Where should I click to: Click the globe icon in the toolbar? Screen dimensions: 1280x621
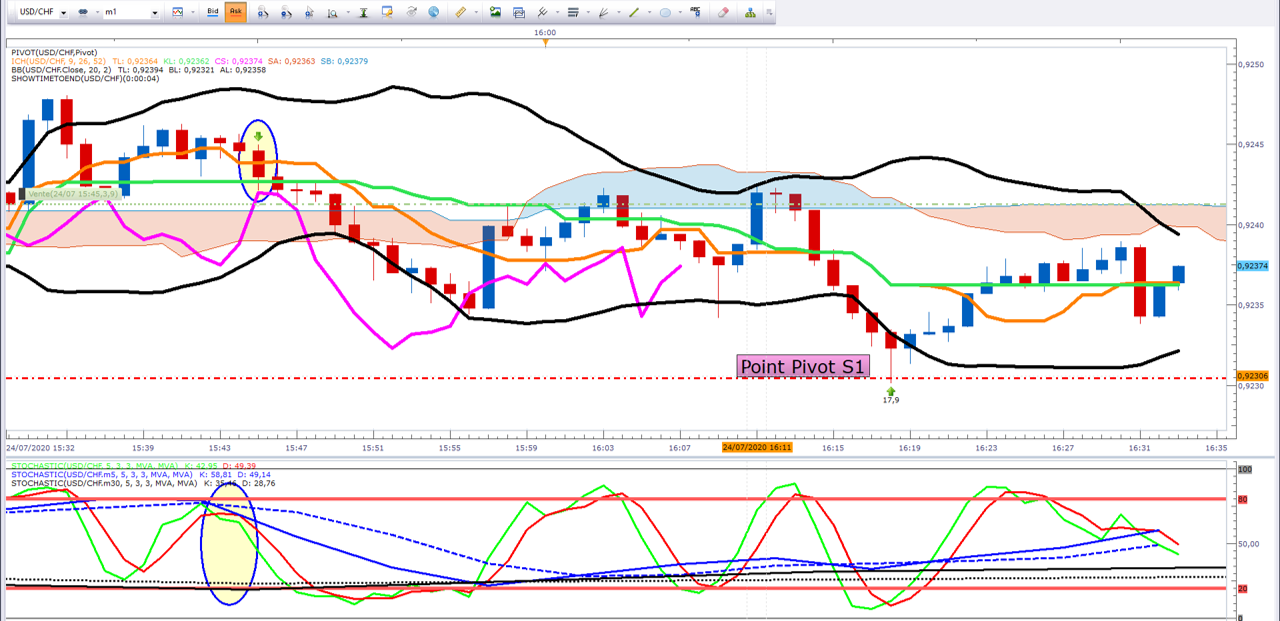433,12
